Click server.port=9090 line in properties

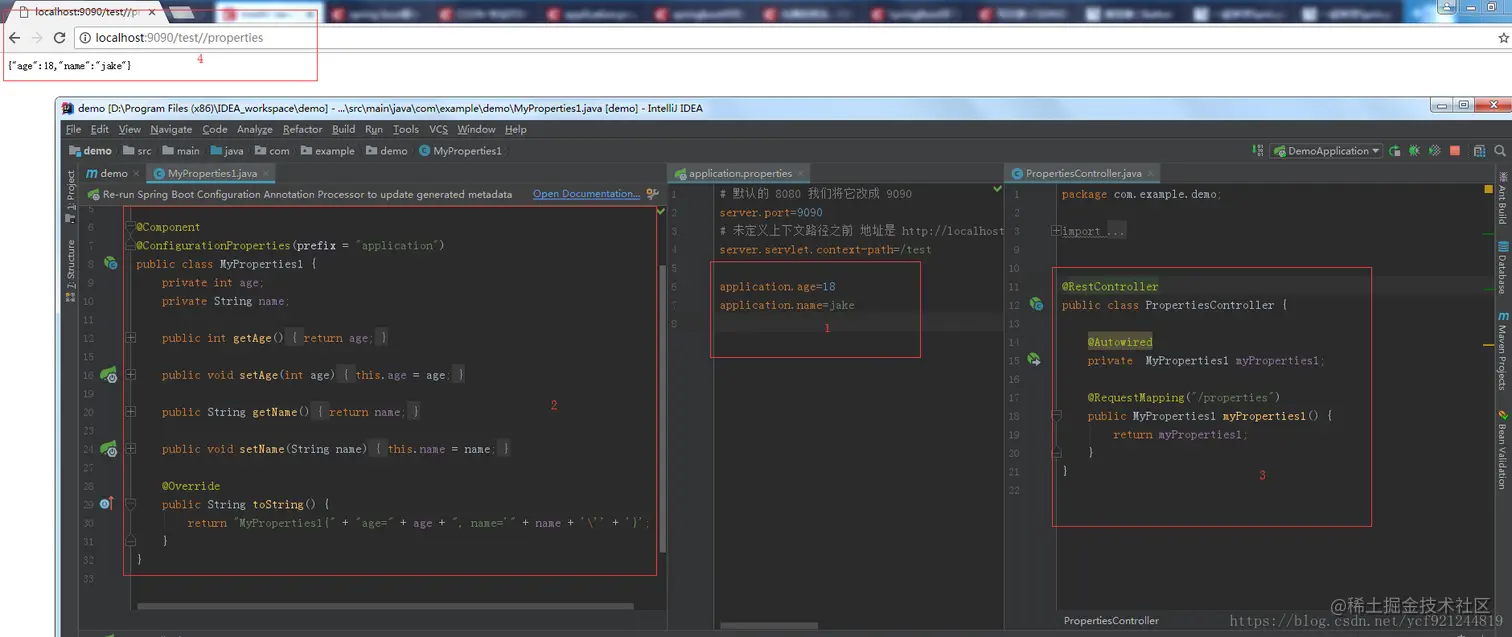pos(771,213)
